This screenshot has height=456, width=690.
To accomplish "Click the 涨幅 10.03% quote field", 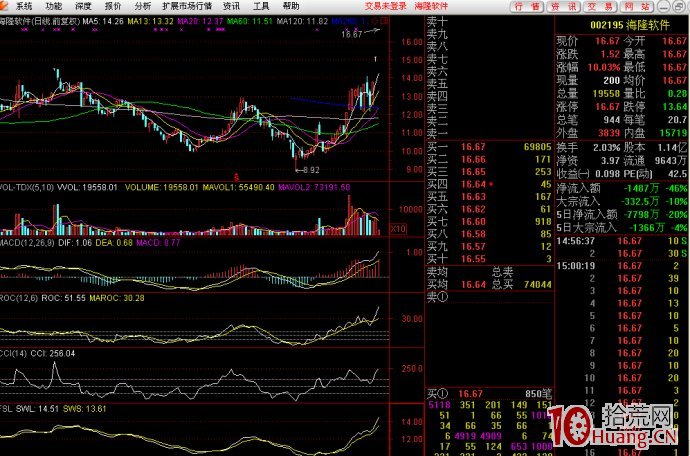I will [588, 67].
